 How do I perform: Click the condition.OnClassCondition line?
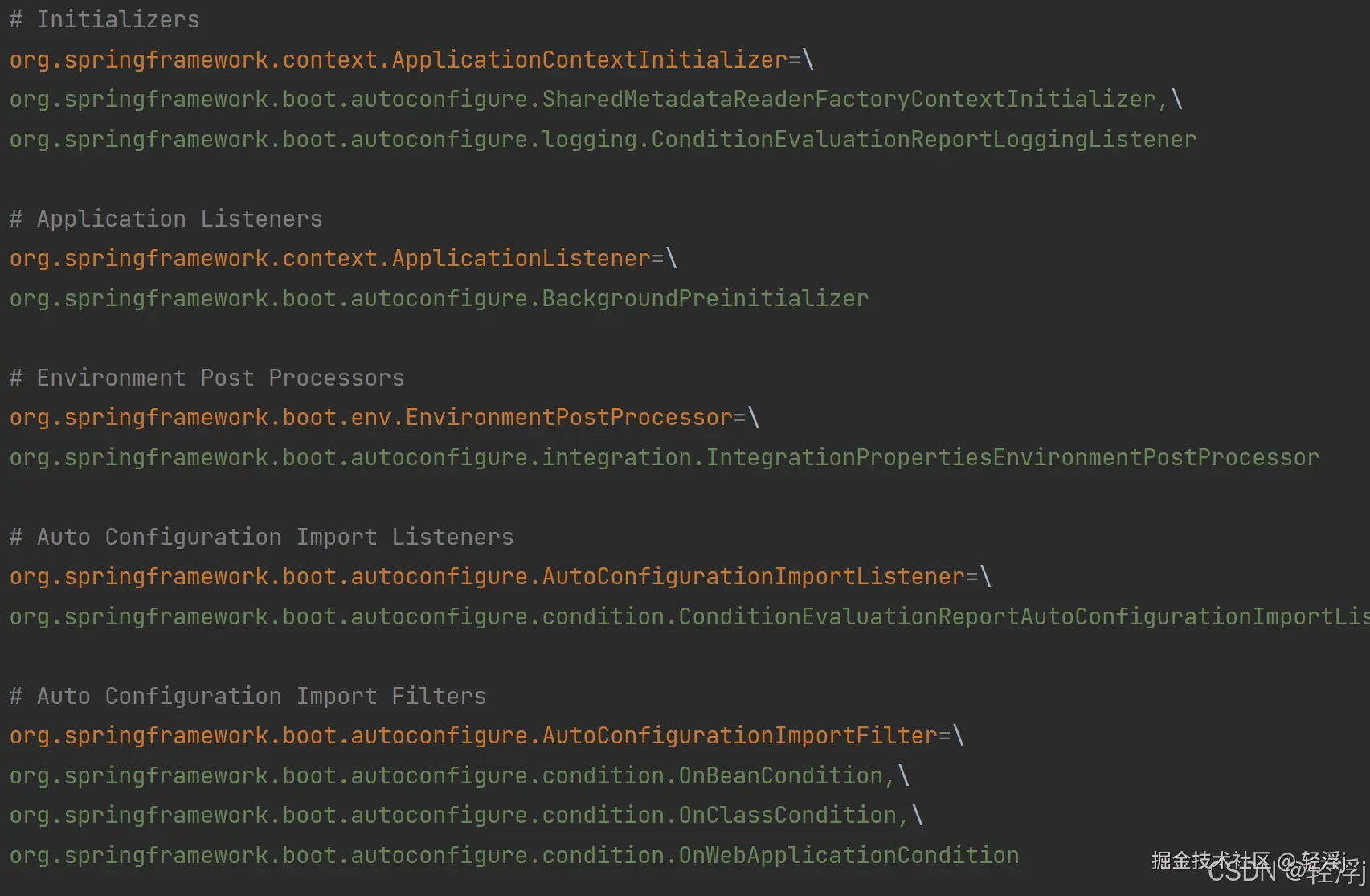point(466,815)
